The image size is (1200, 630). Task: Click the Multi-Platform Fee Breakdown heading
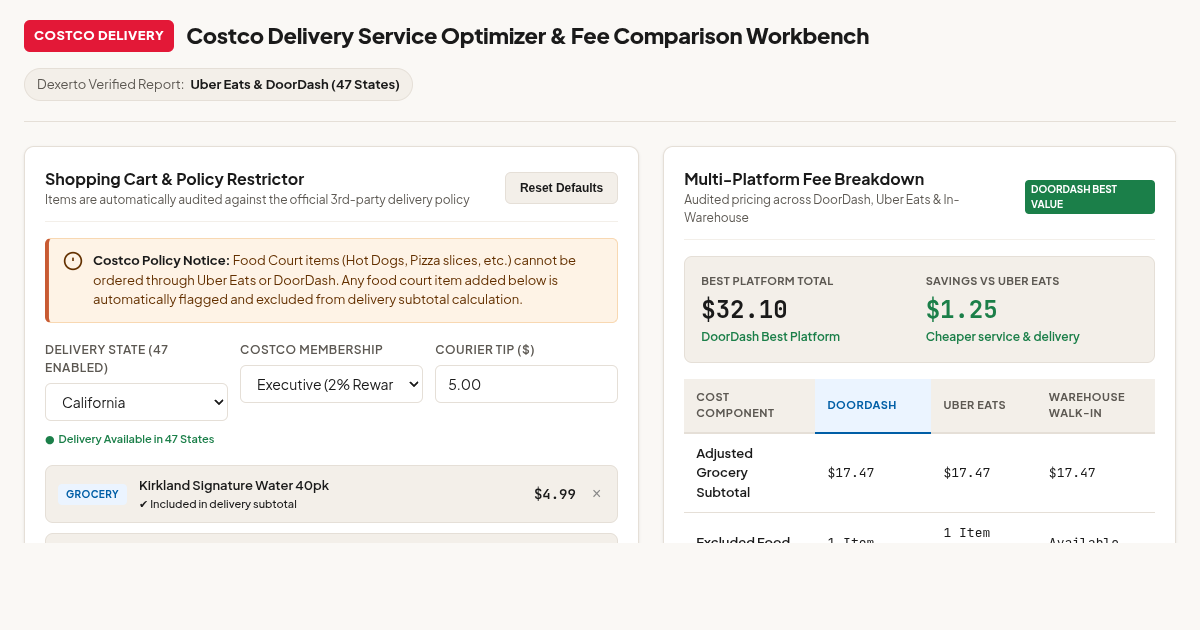804,179
